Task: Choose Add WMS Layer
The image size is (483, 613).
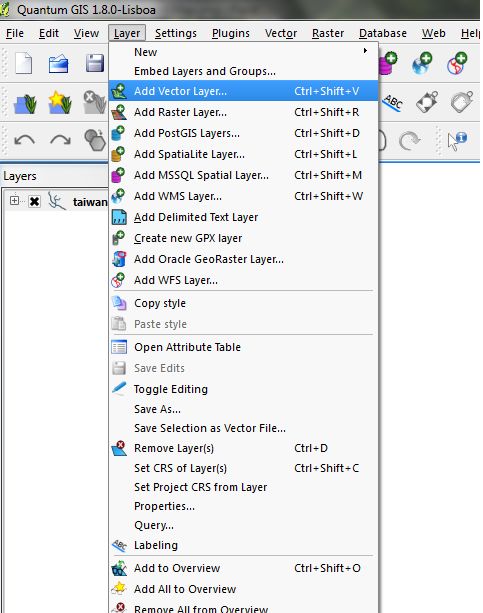Action: [243, 196]
